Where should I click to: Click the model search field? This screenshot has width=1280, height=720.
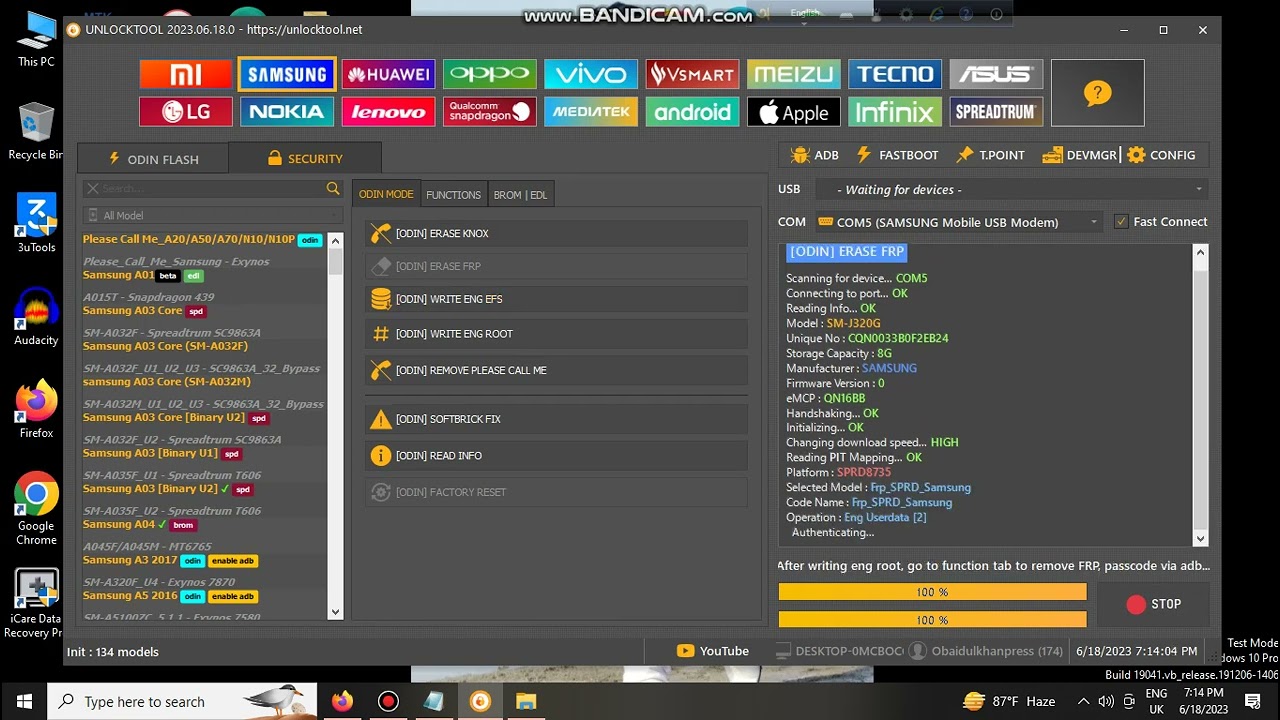tap(211, 188)
